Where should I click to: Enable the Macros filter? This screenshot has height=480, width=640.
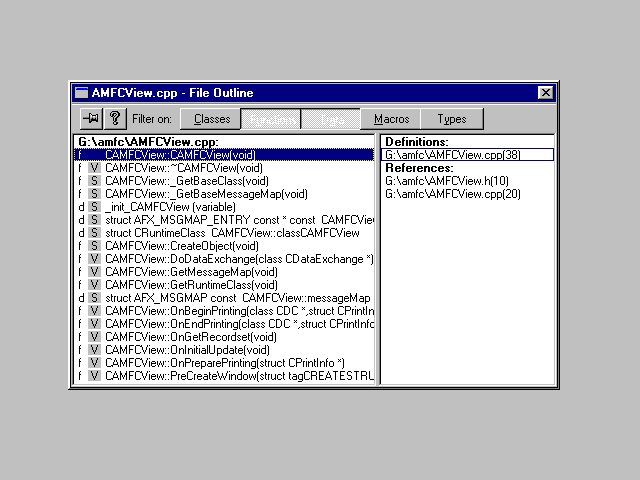(391, 119)
